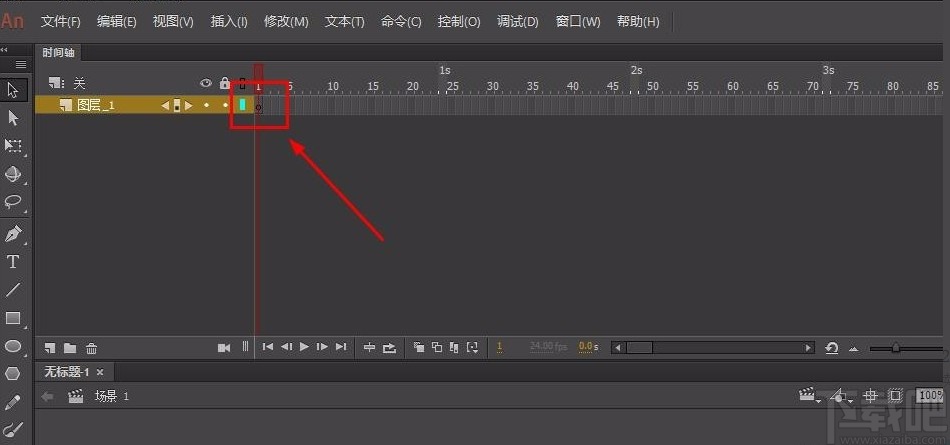Open the 窗口(W) menu
The image size is (950, 445).
[578, 22]
